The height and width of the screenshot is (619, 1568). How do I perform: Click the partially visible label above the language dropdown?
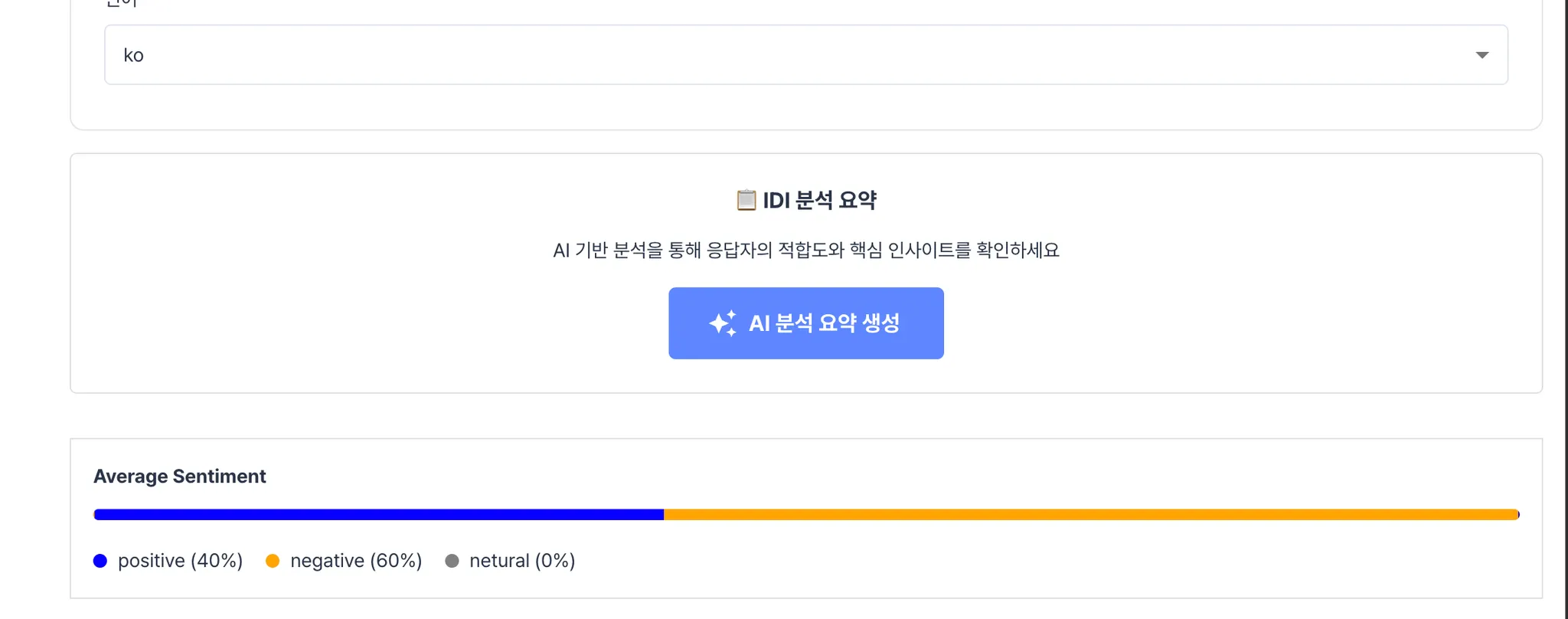pos(121,4)
